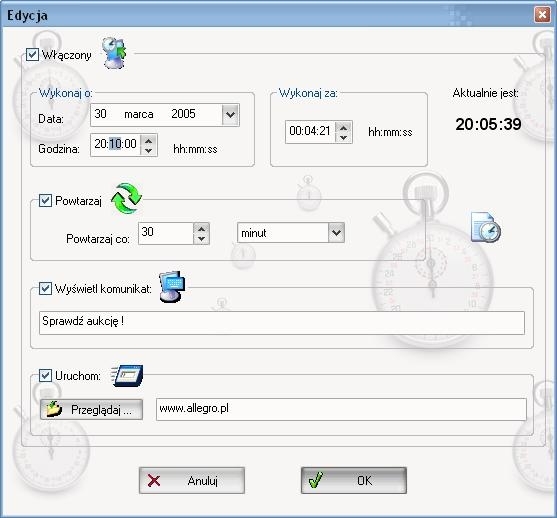
Task: Uncheck the Powtarzaj checkbox
Action: click(x=45, y=200)
